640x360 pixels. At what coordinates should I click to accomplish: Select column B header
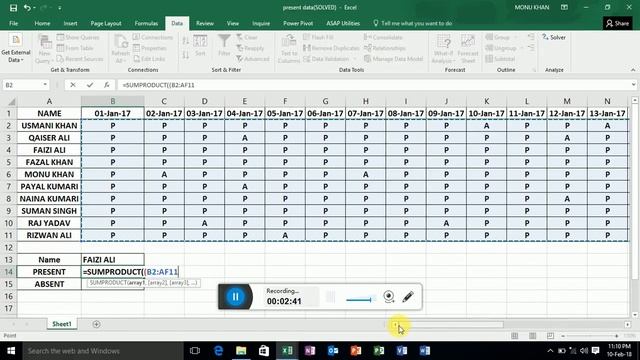(x=113, y=101)
